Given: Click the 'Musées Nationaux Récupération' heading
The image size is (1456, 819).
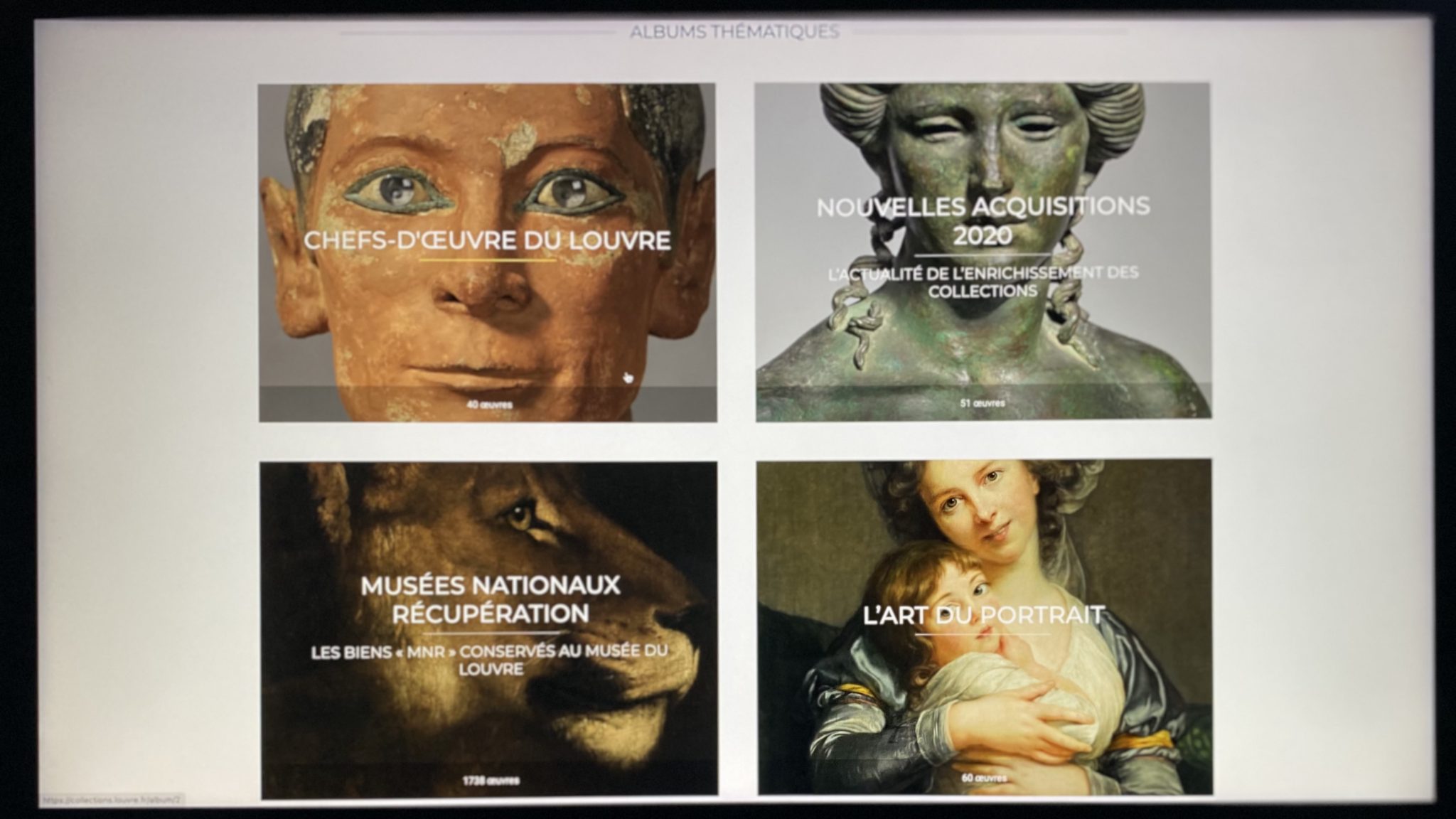Looking at the screenshot, I should point(491,599).
